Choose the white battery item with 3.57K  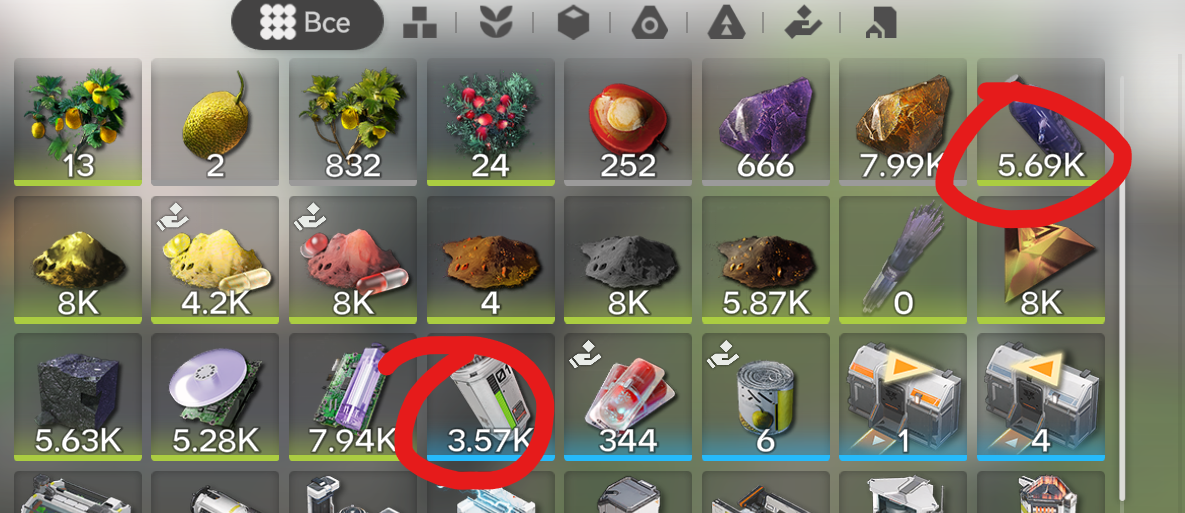point(490,397)
